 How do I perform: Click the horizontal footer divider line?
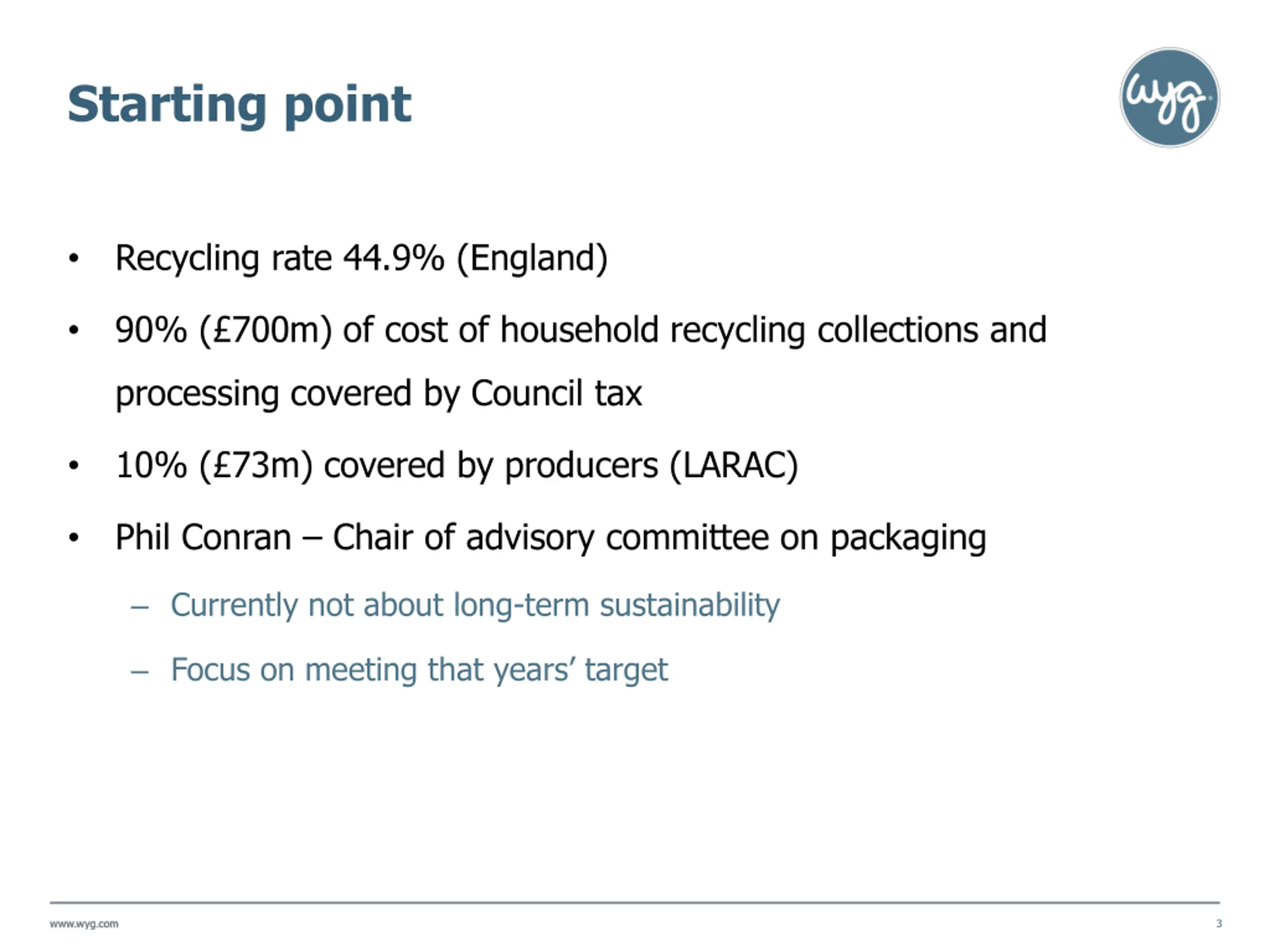coord(635,902)
